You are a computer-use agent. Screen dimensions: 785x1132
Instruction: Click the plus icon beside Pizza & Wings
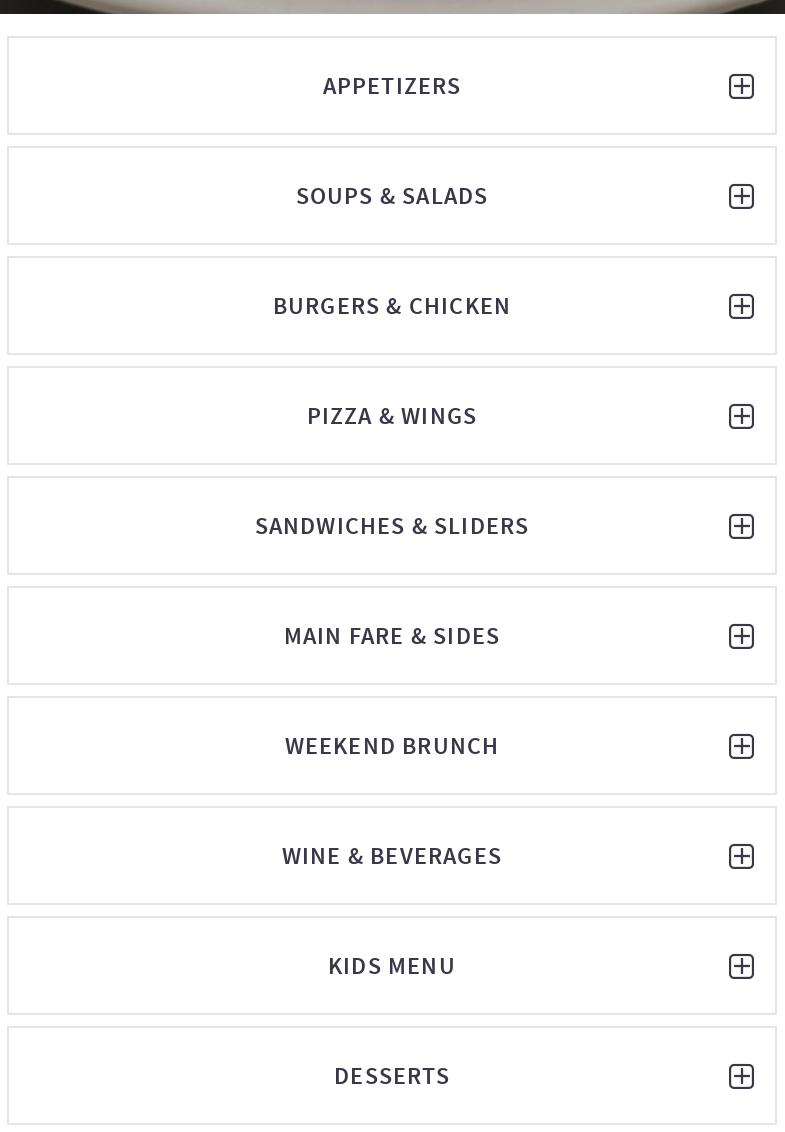point(741,416)
